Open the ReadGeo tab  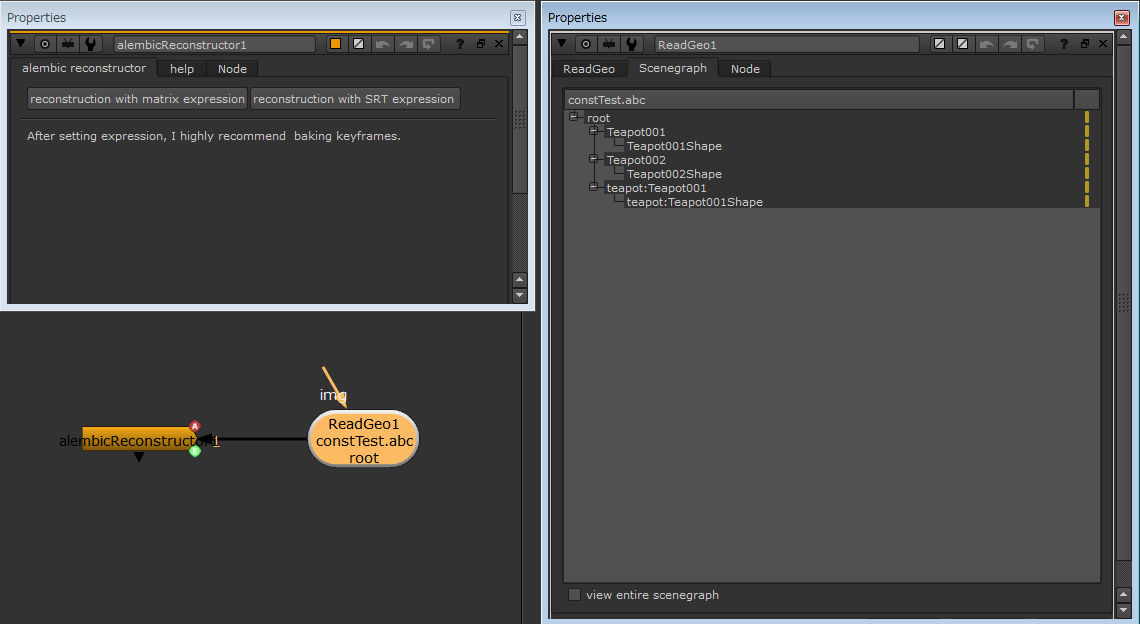(589, 69)
